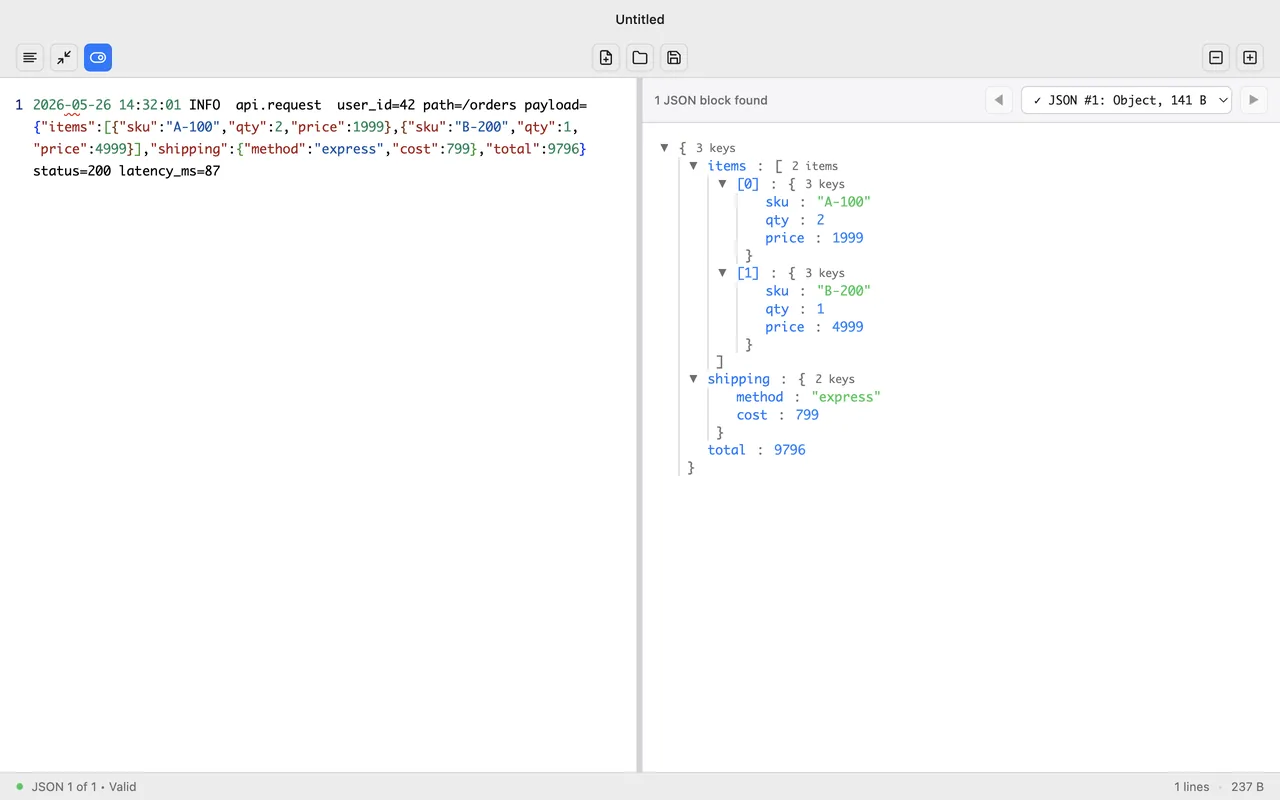Click the green valid status dot
This screenshot has height=800, width=1280.
[20, 787]
